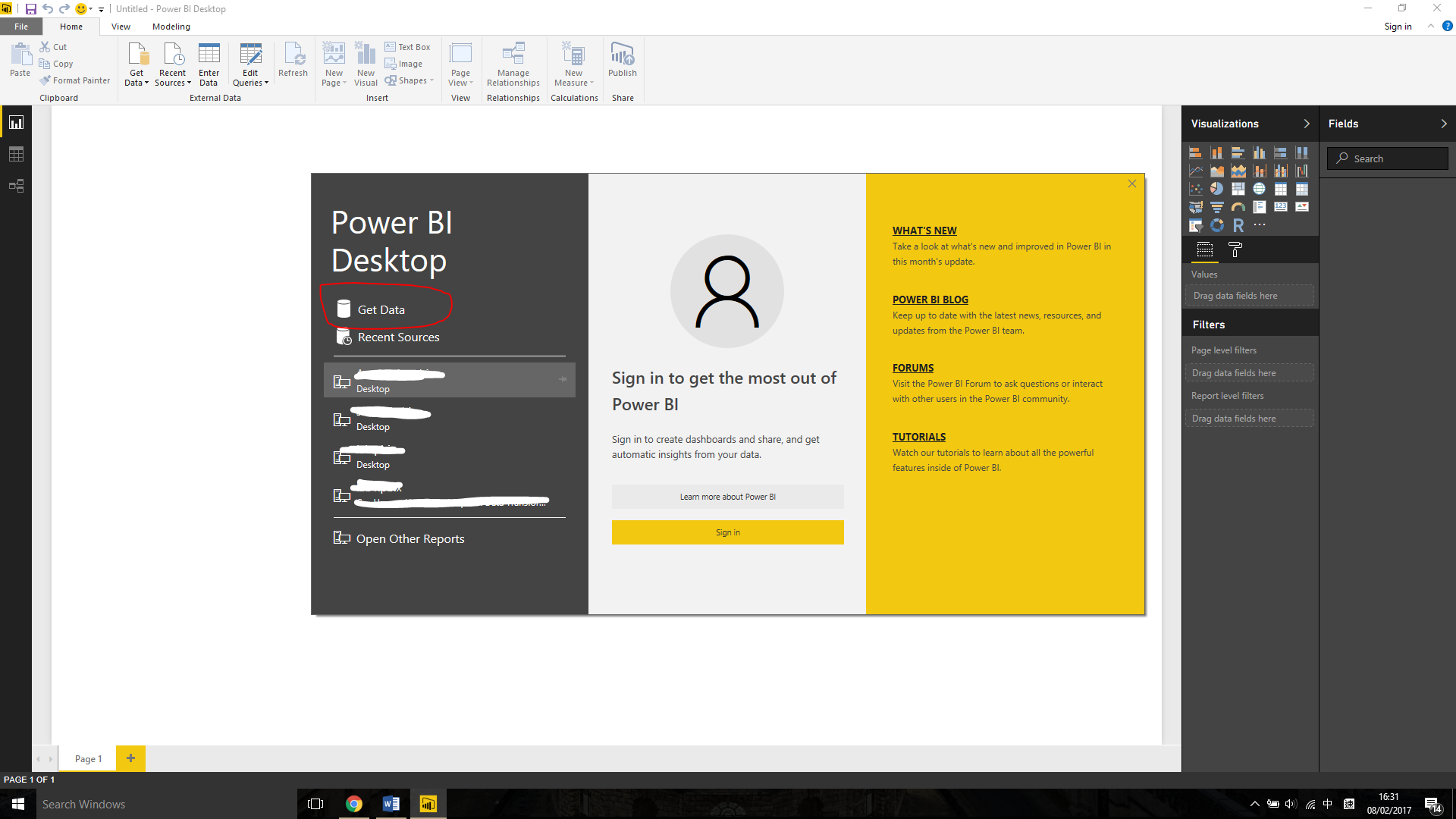Open Manage Relationships from the ribbon
Image resolution: width=1456 pixels, height=819 pixels.
(513, 64)
